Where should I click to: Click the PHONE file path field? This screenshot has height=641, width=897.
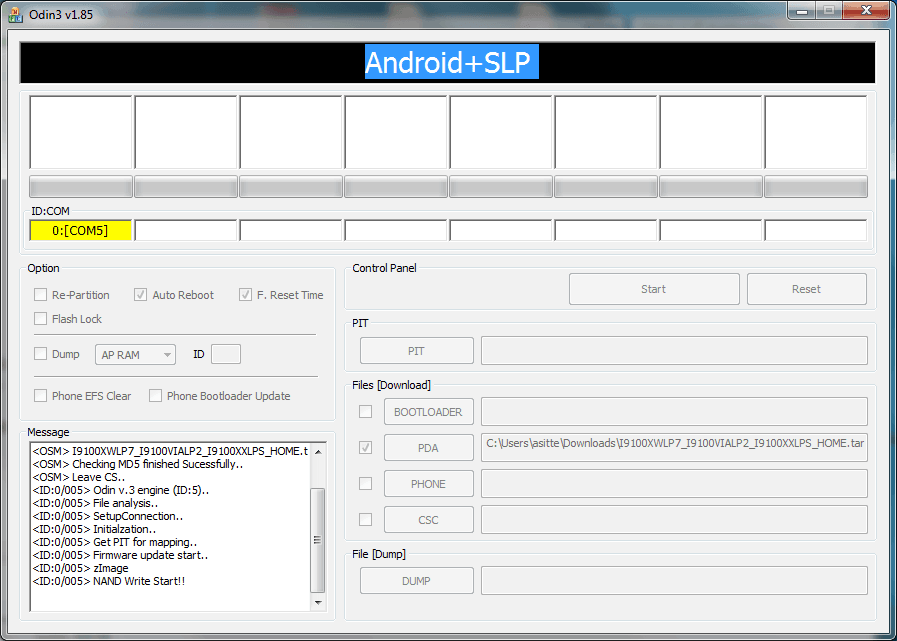pos(674,484)
